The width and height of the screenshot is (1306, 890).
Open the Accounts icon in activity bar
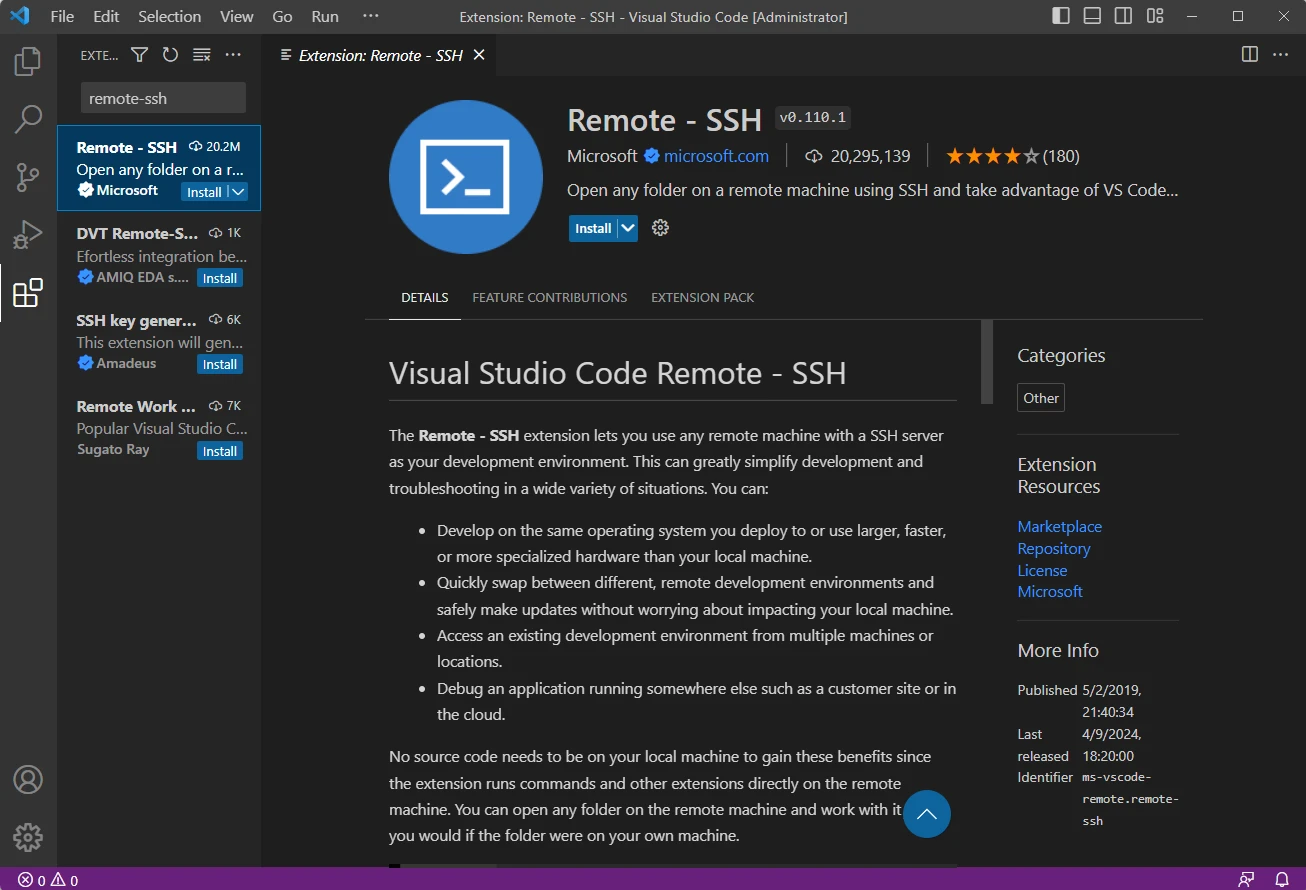pos(28,780)
